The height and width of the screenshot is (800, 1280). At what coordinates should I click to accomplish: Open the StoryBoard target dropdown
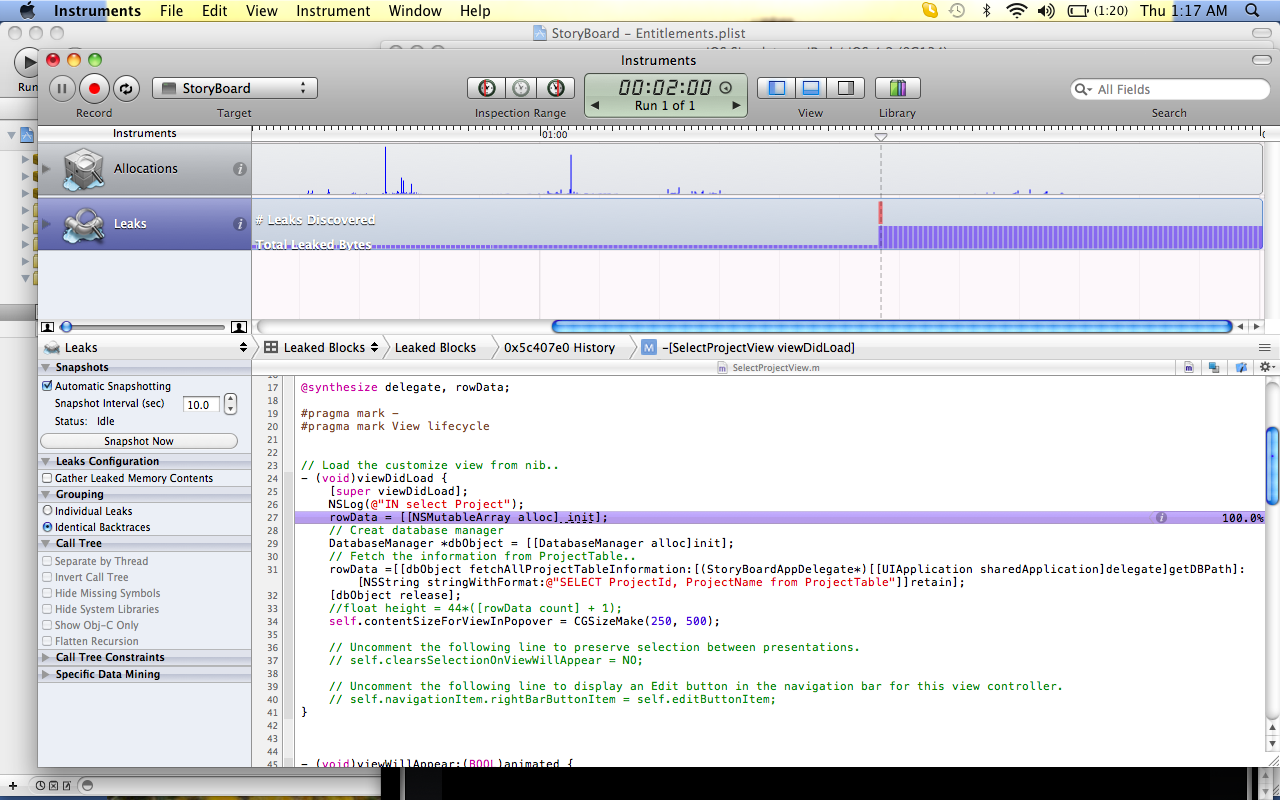click(x=235, y=88)
